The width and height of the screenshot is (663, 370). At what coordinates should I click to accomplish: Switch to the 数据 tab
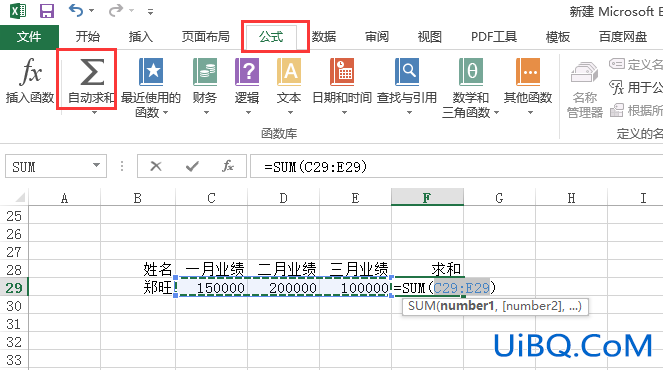[x=324, y=37]
